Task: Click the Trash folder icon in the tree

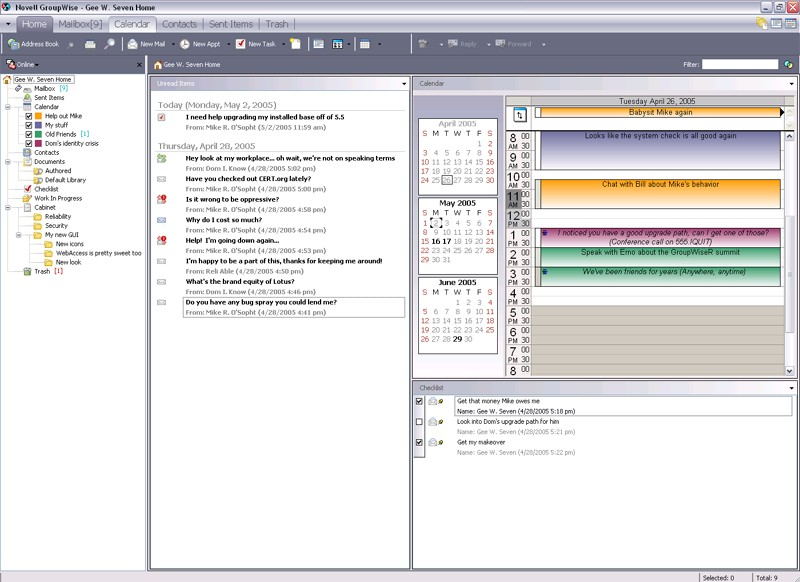Action: [x=27, y=271]
